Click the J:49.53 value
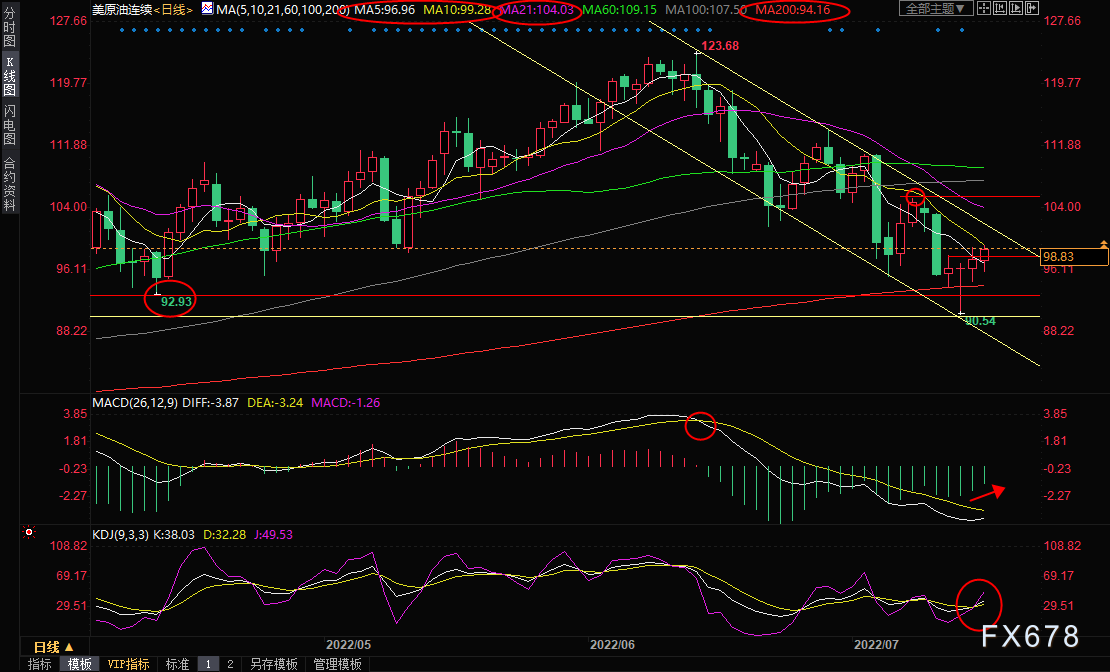1110x672 pixels. point(273,534)
